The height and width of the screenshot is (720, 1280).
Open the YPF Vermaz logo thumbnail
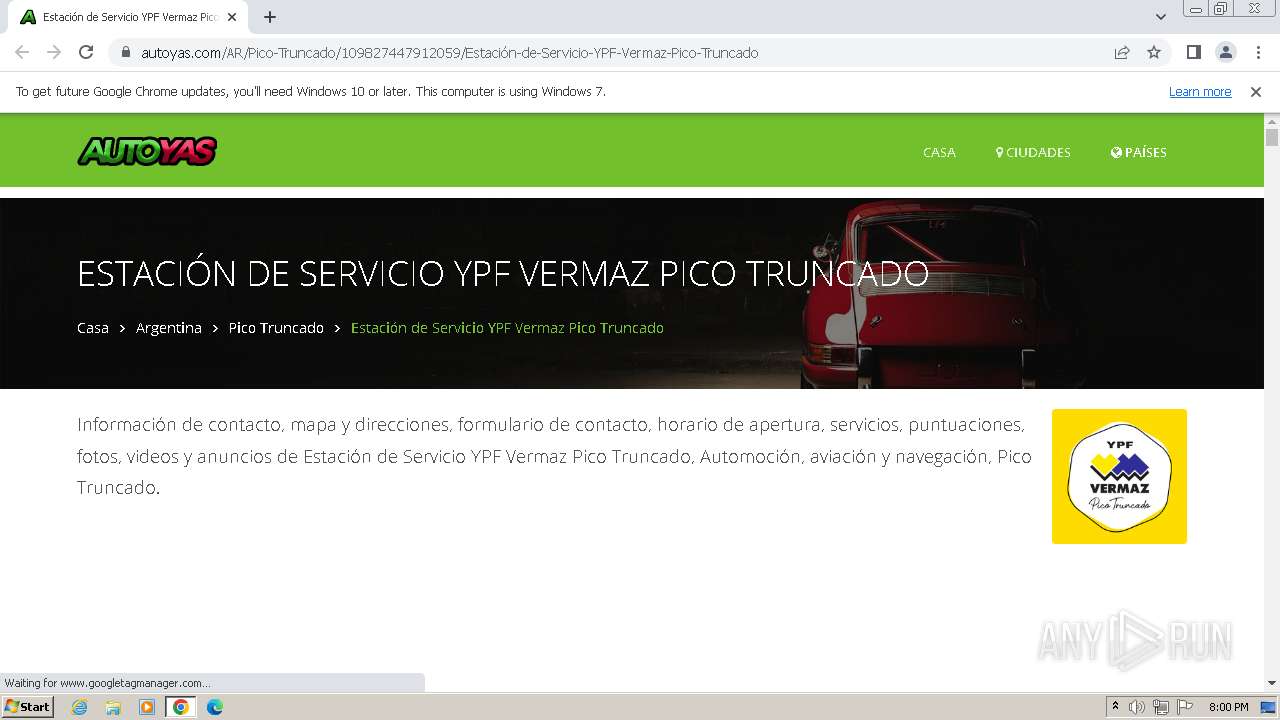click(1119, 476)
